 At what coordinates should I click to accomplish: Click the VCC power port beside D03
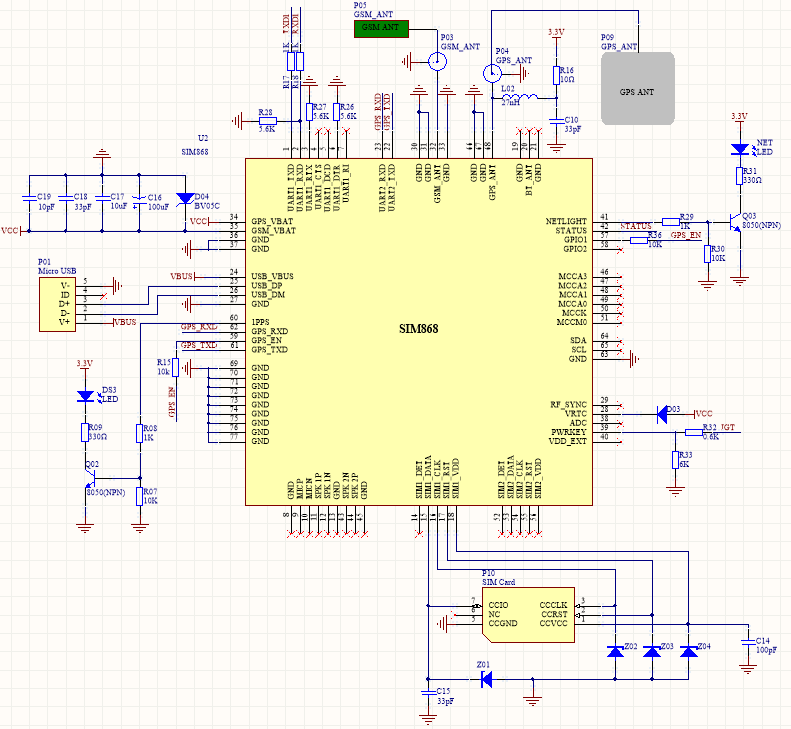(704, 414)
